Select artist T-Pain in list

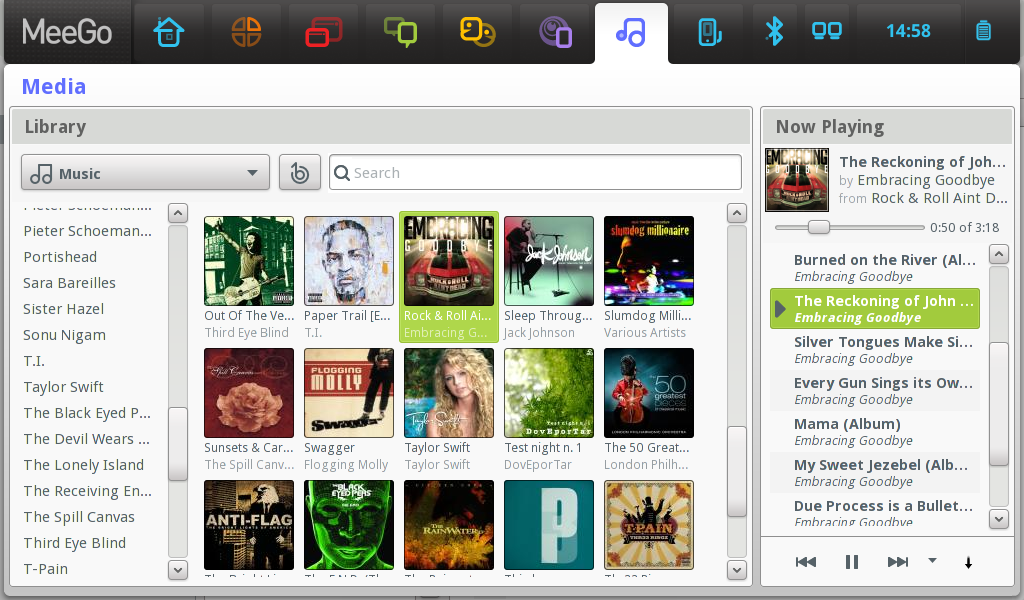[46, 569]
